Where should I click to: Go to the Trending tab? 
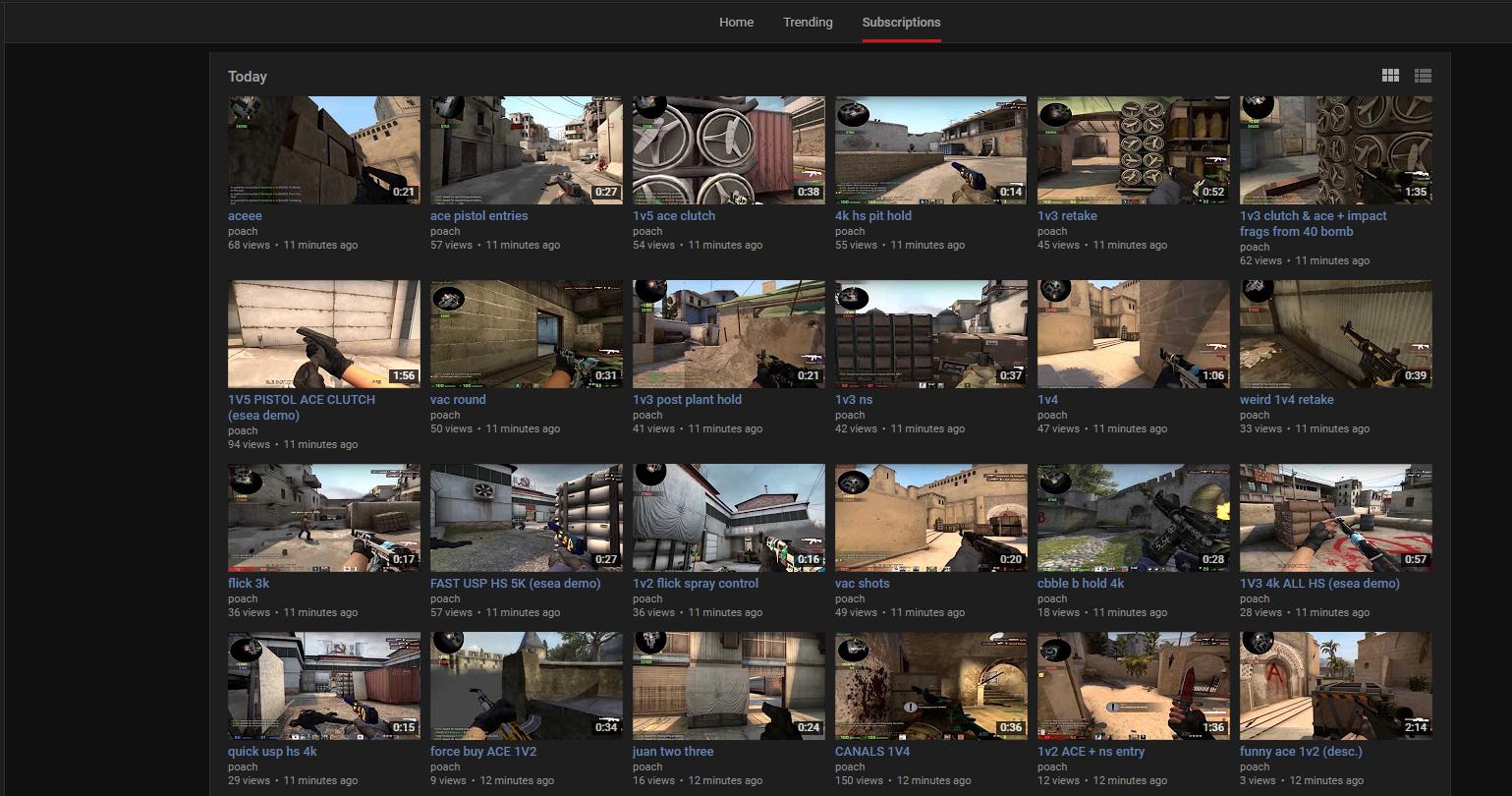click(x=808, y=22)
